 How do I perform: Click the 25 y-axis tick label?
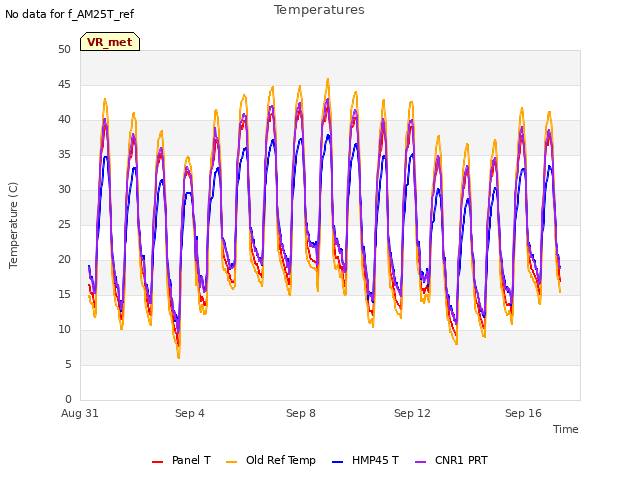point(64,224)
